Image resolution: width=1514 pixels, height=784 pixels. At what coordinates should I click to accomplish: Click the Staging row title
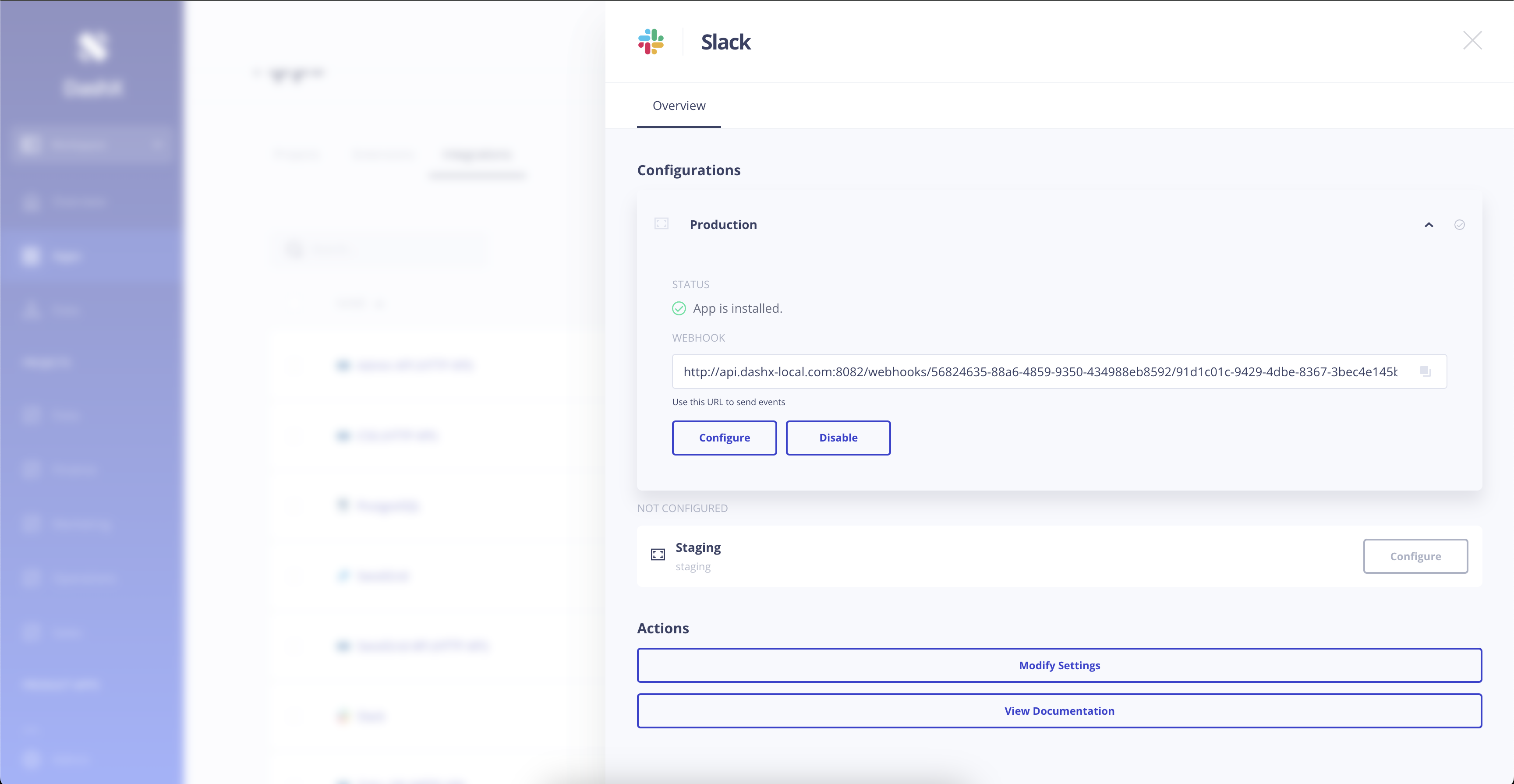[x=697, y=548]
